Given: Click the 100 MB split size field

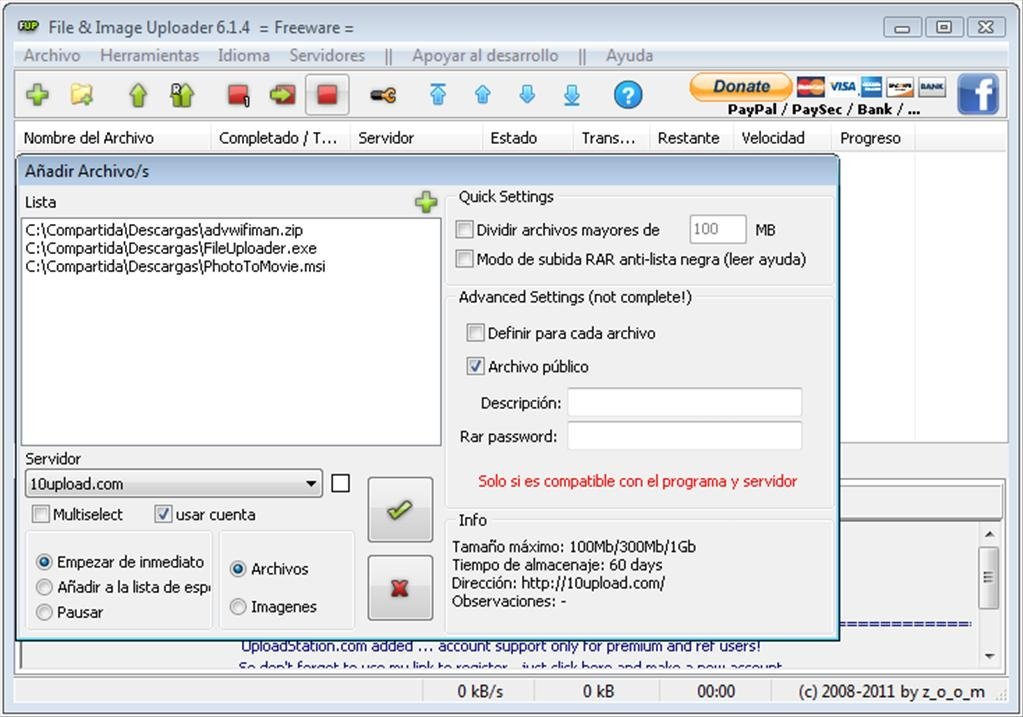Looking at the screenshot, I should (x=718, y=229).
